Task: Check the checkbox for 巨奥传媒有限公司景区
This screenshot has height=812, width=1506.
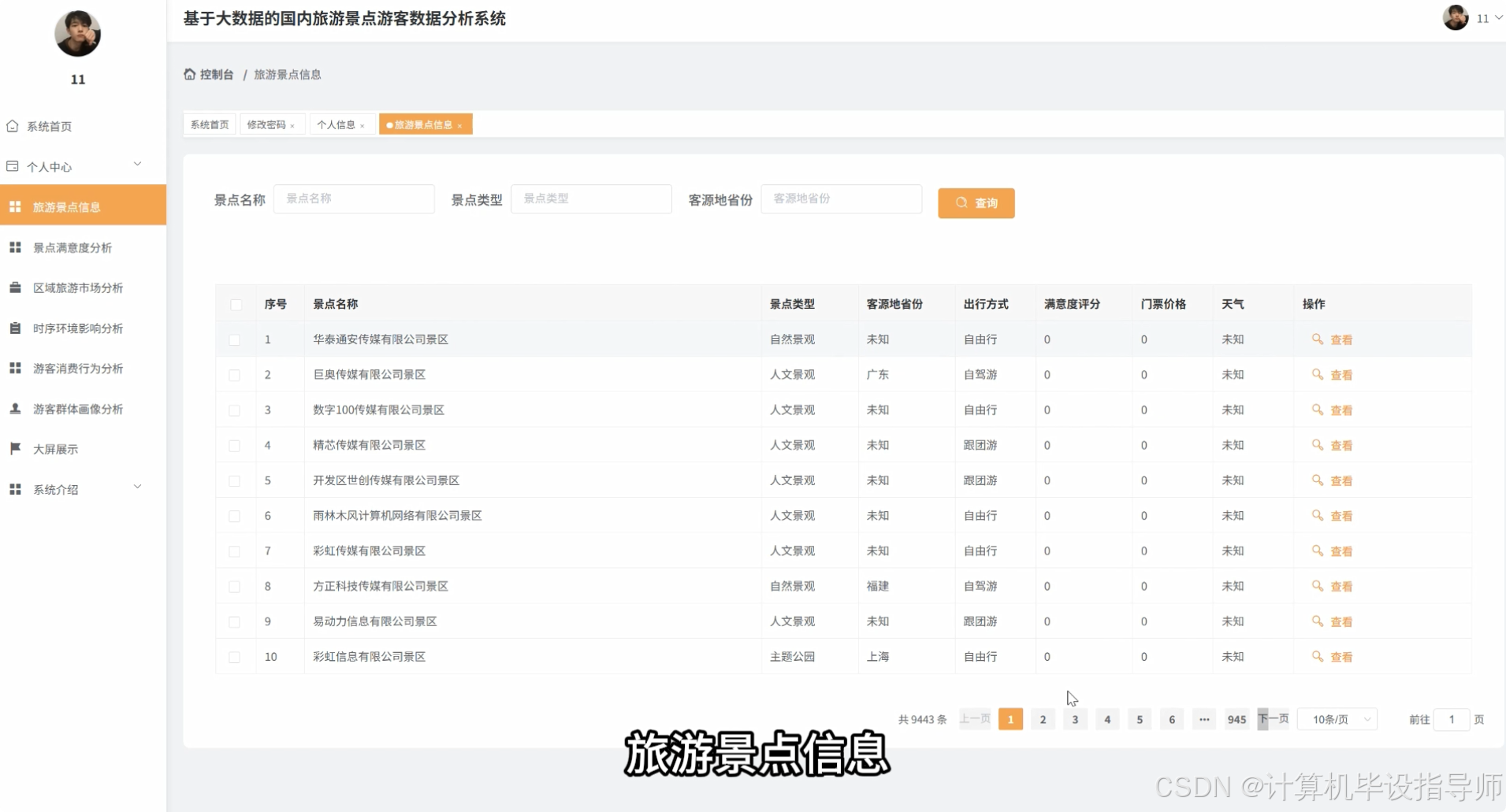Action: coord(236,375)
